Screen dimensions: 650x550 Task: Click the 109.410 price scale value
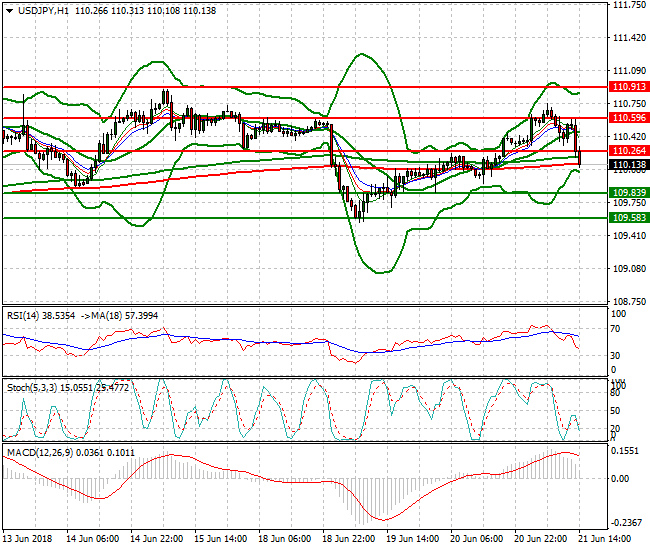[x=629, y=236]
